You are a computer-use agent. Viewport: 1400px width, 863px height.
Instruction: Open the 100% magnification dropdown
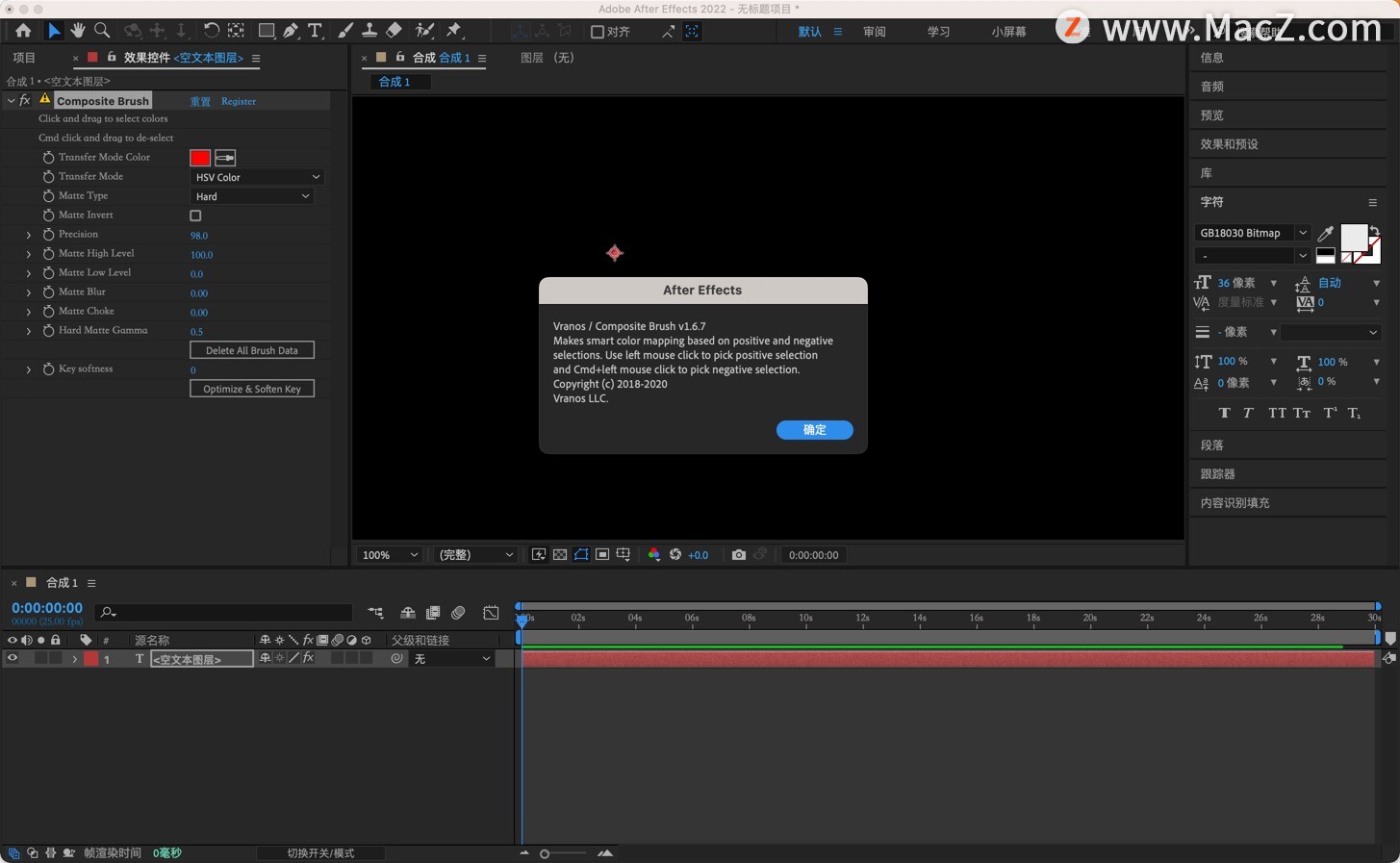[x=390, y=555]
